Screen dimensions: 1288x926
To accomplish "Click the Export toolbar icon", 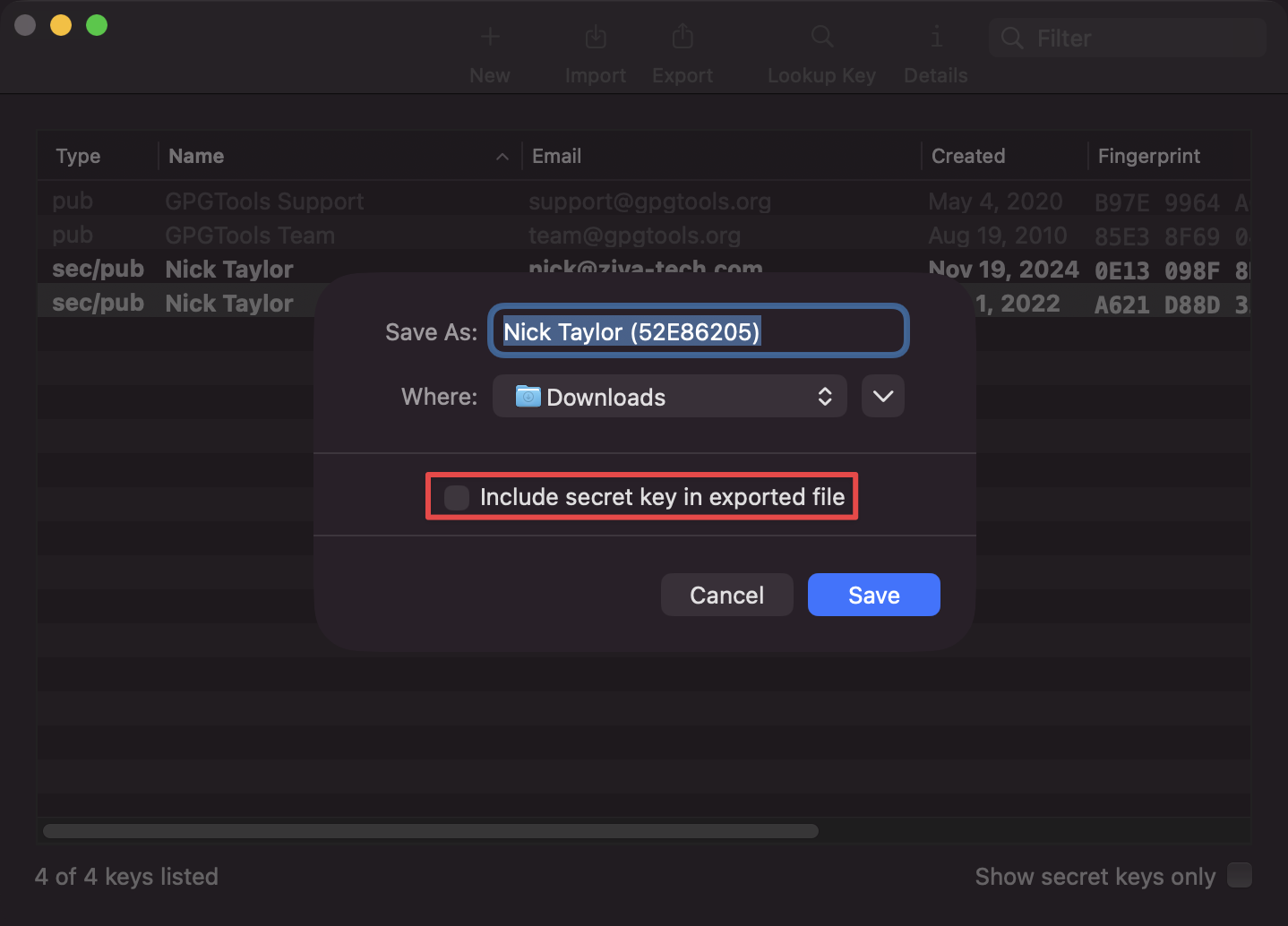I will pos(683,37).
